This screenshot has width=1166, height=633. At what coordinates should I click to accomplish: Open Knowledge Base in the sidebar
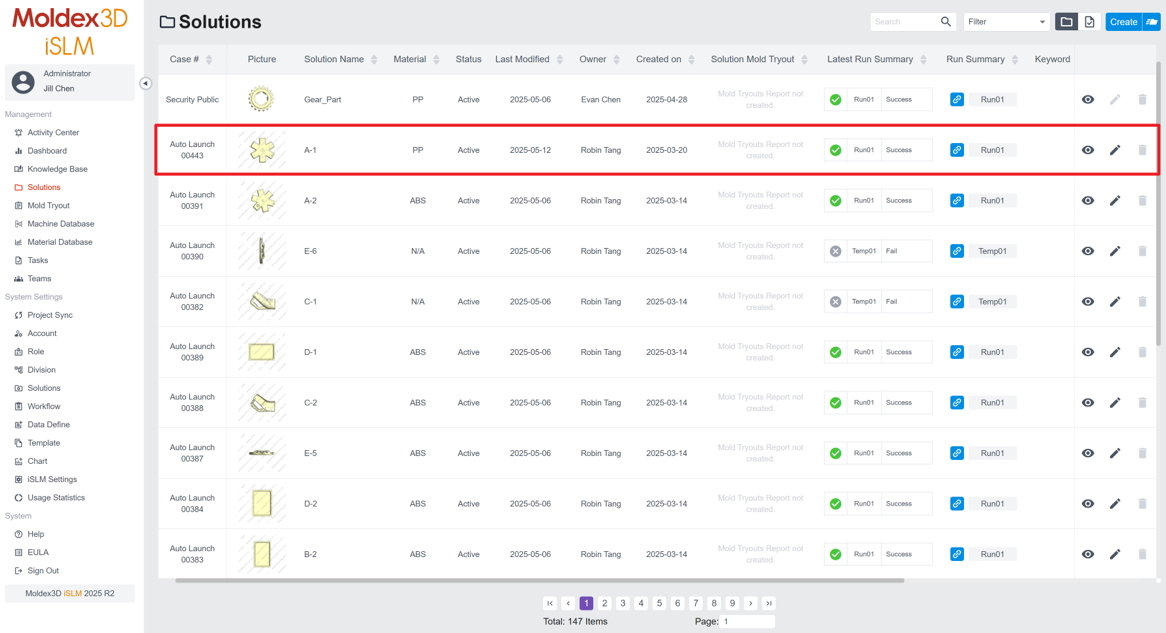(x=57, y=169)
